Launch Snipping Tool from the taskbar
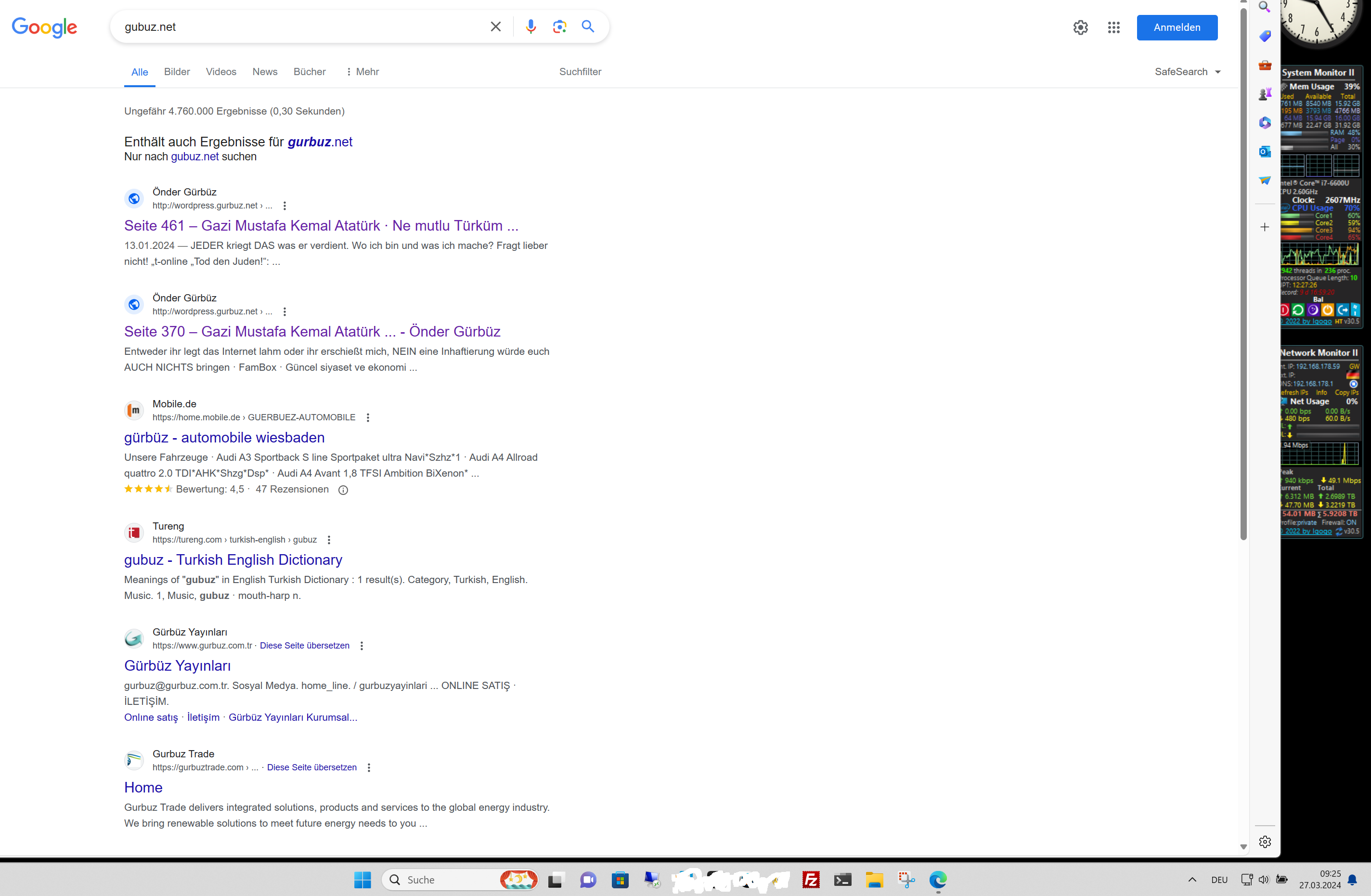This screenshot has height=896, width=1371. click(906, 880)
